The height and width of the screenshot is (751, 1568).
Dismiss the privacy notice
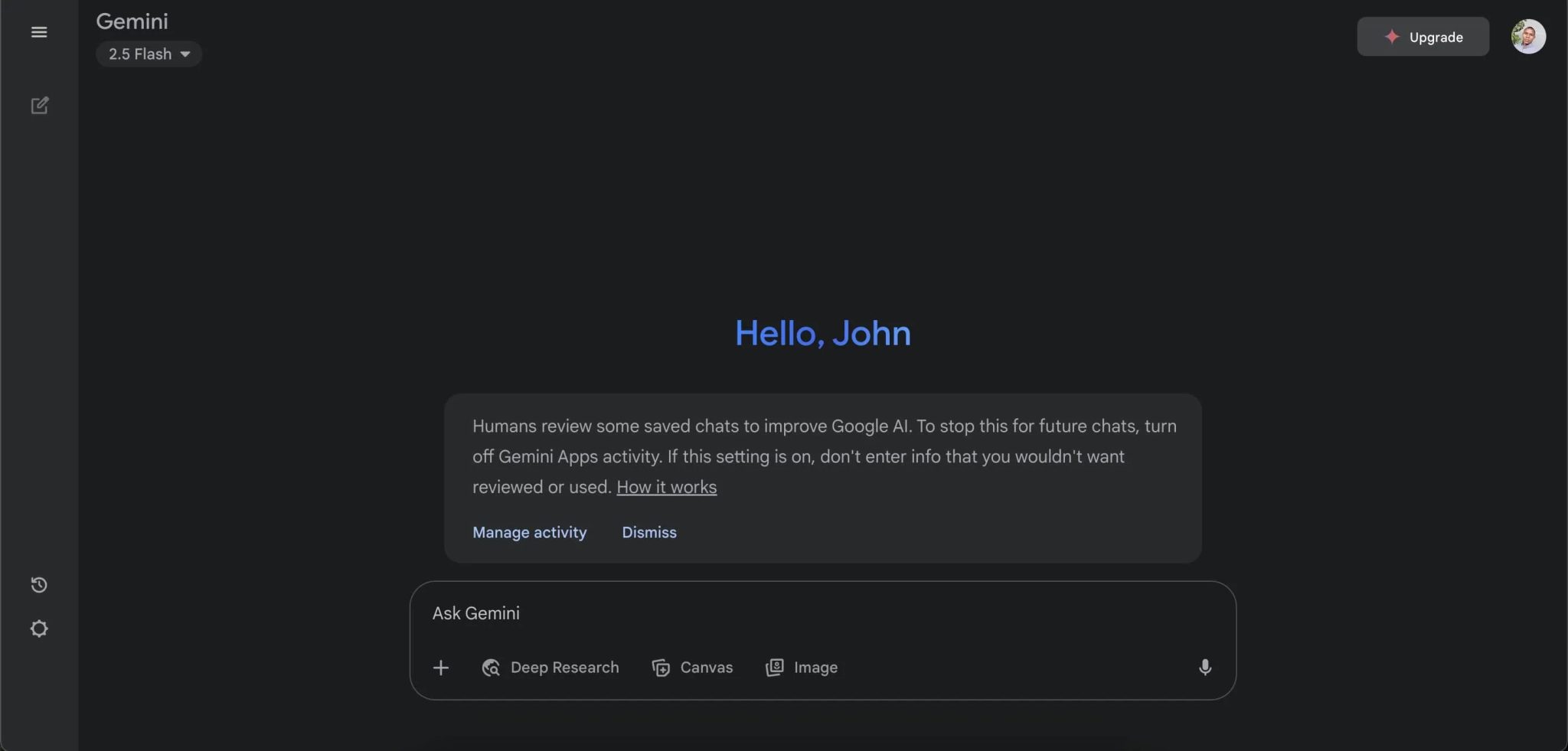point(648,532)
